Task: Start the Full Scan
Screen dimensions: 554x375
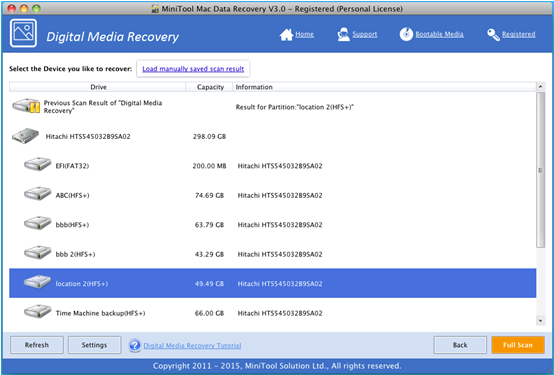Action: pyautogui.click(x=518, y=345)
